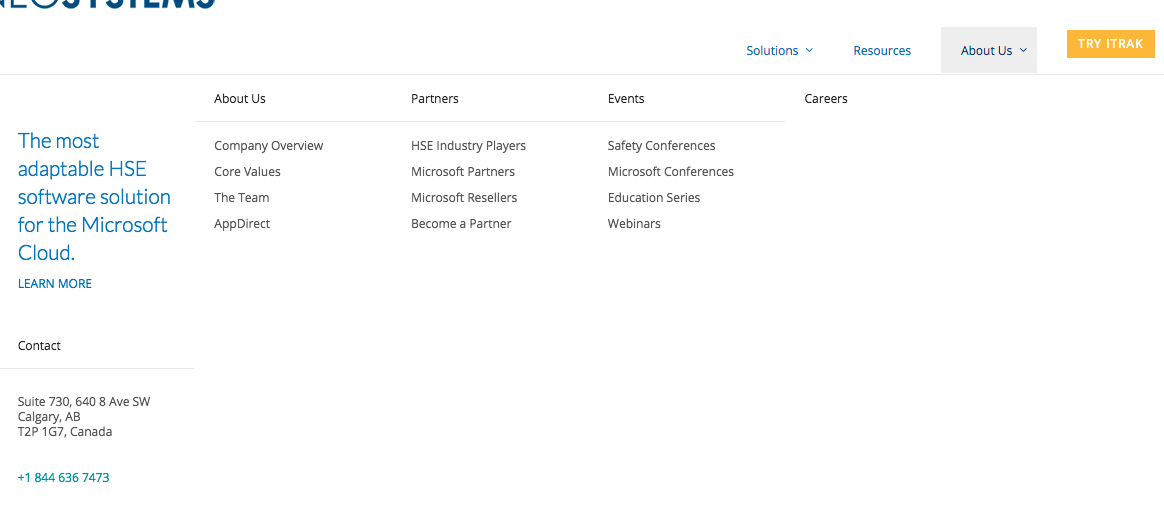
Task: Open the Careers section heading
Action: pyautogui.click(x=825, y=98)
